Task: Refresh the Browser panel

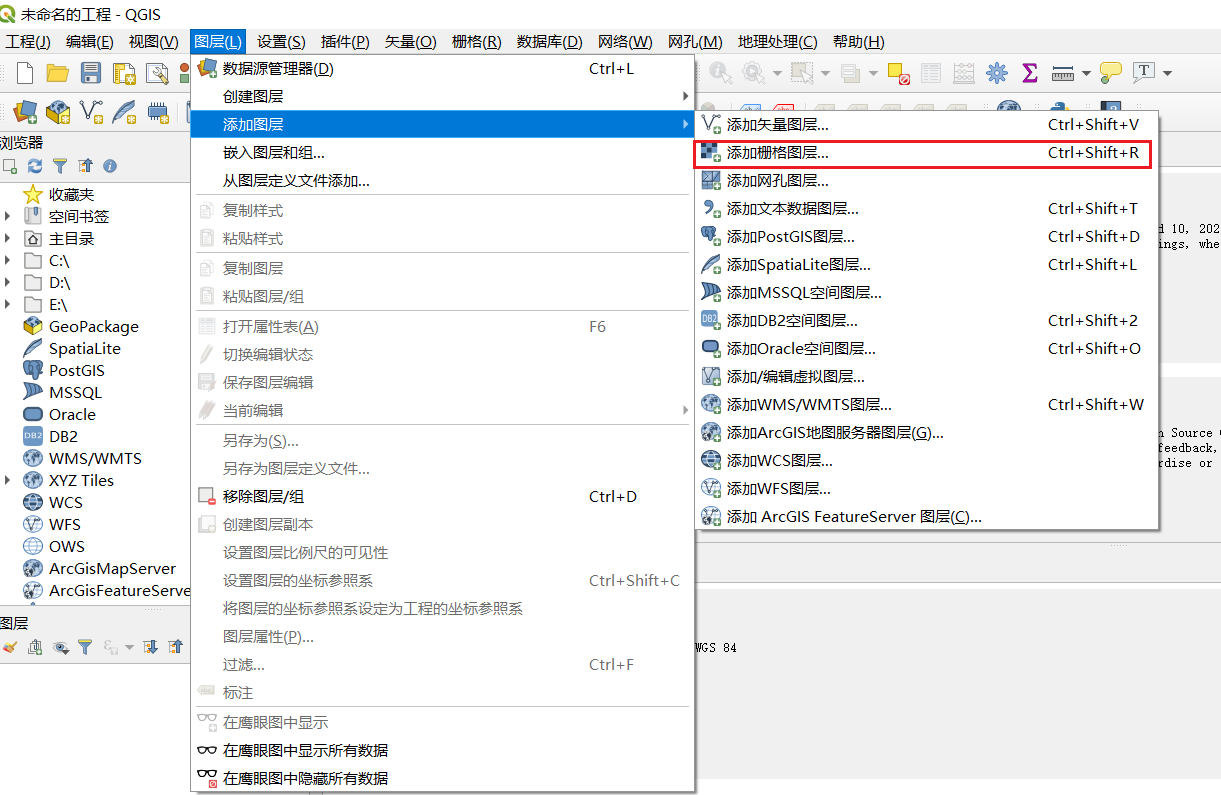Action: pyautogui.click(x=35, y=166)
